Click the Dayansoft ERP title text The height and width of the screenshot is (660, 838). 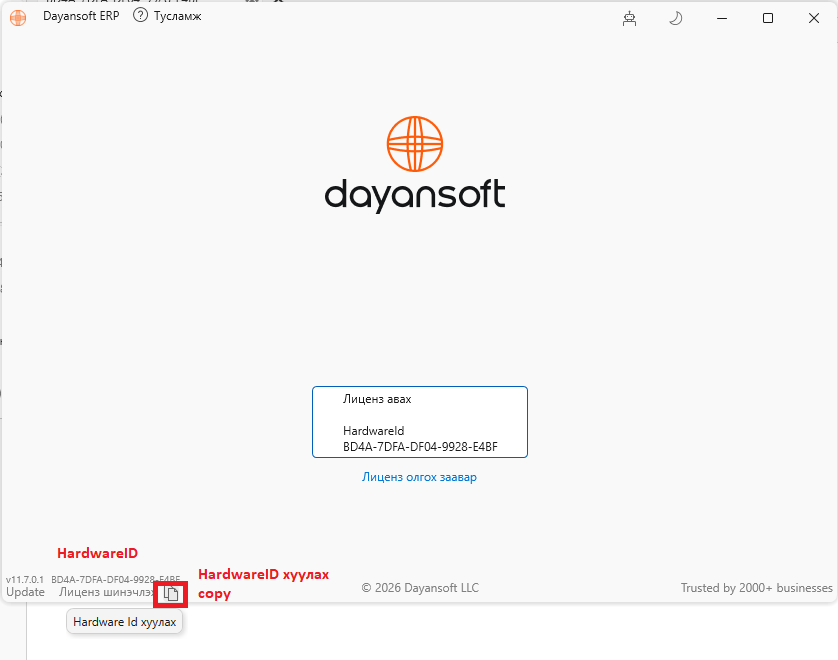81,16
